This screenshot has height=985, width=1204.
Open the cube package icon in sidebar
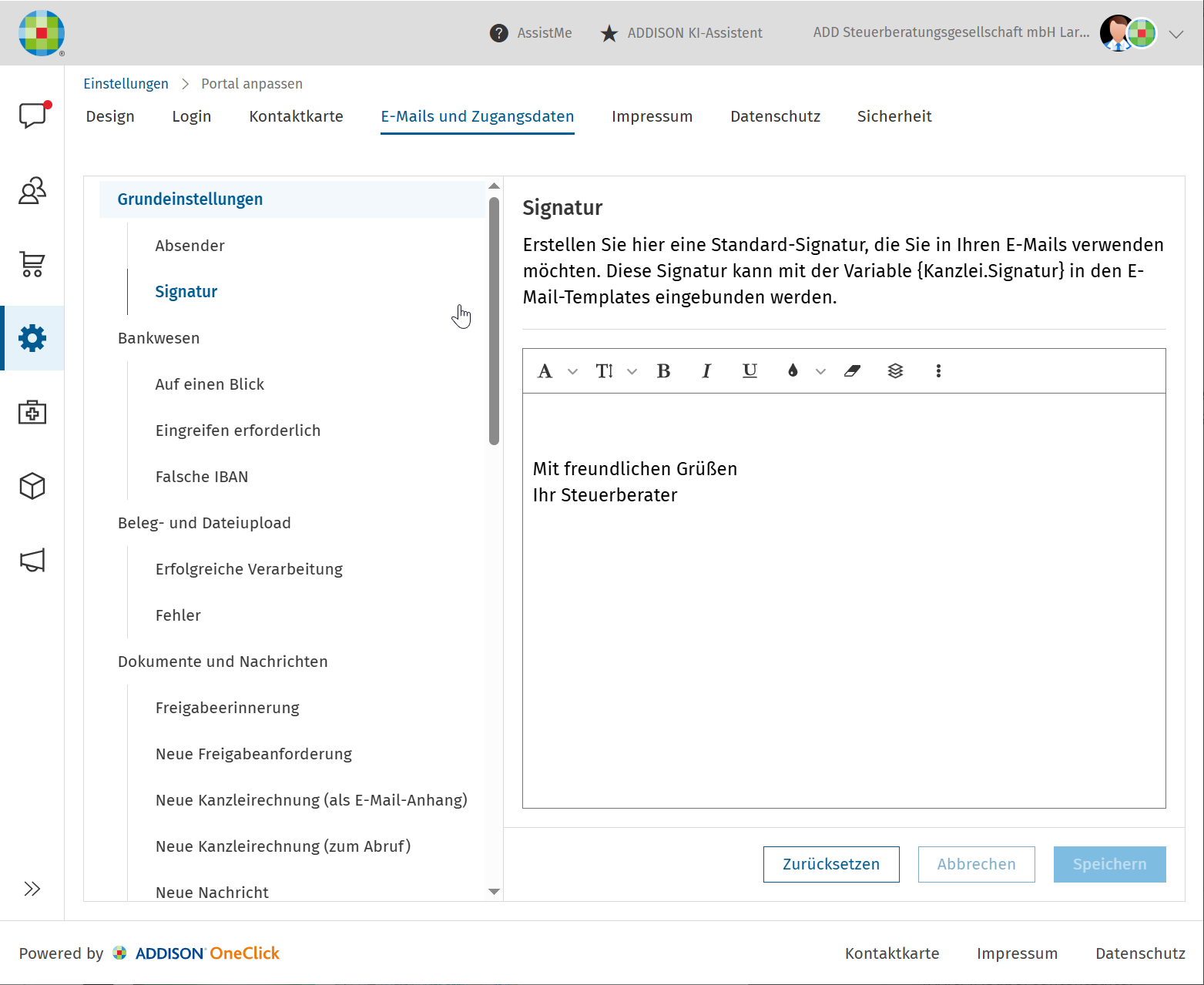point(32,486)
